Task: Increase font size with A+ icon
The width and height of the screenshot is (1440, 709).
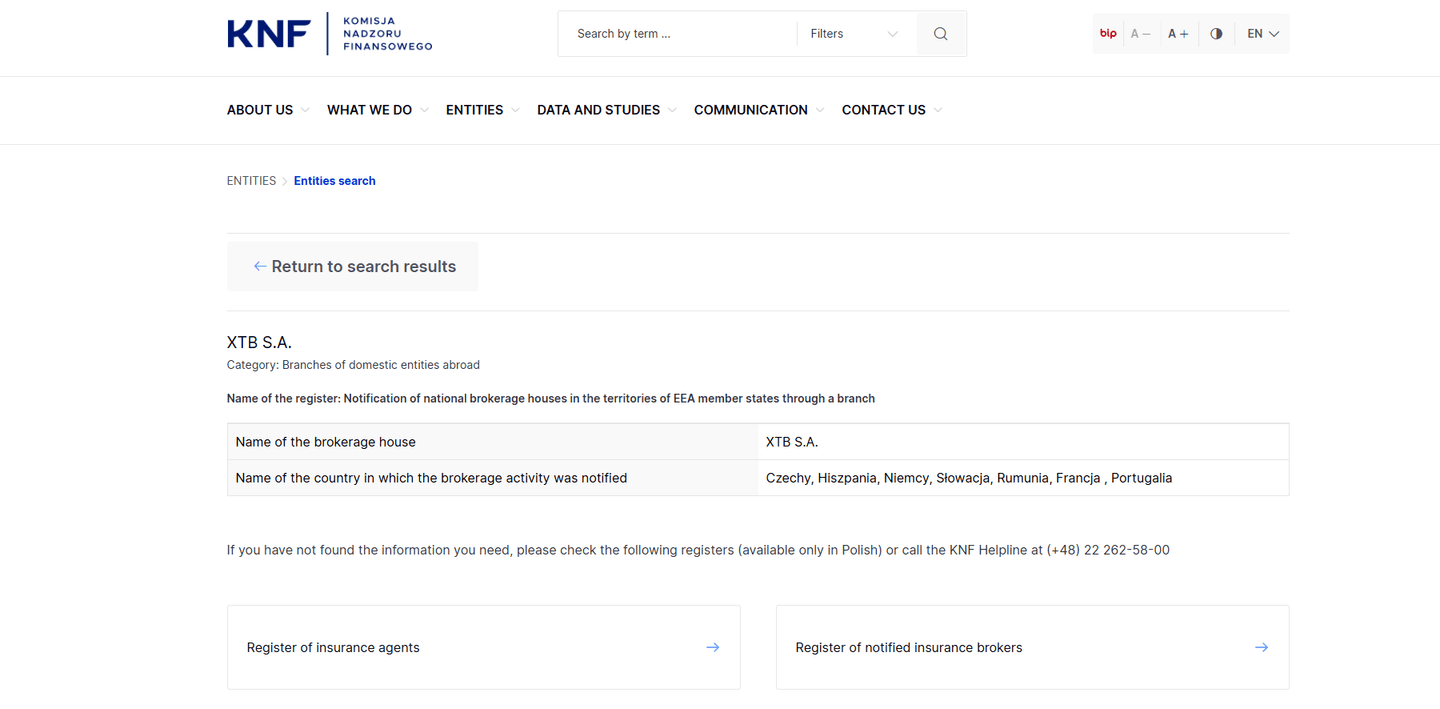Action: point(1178,34)
